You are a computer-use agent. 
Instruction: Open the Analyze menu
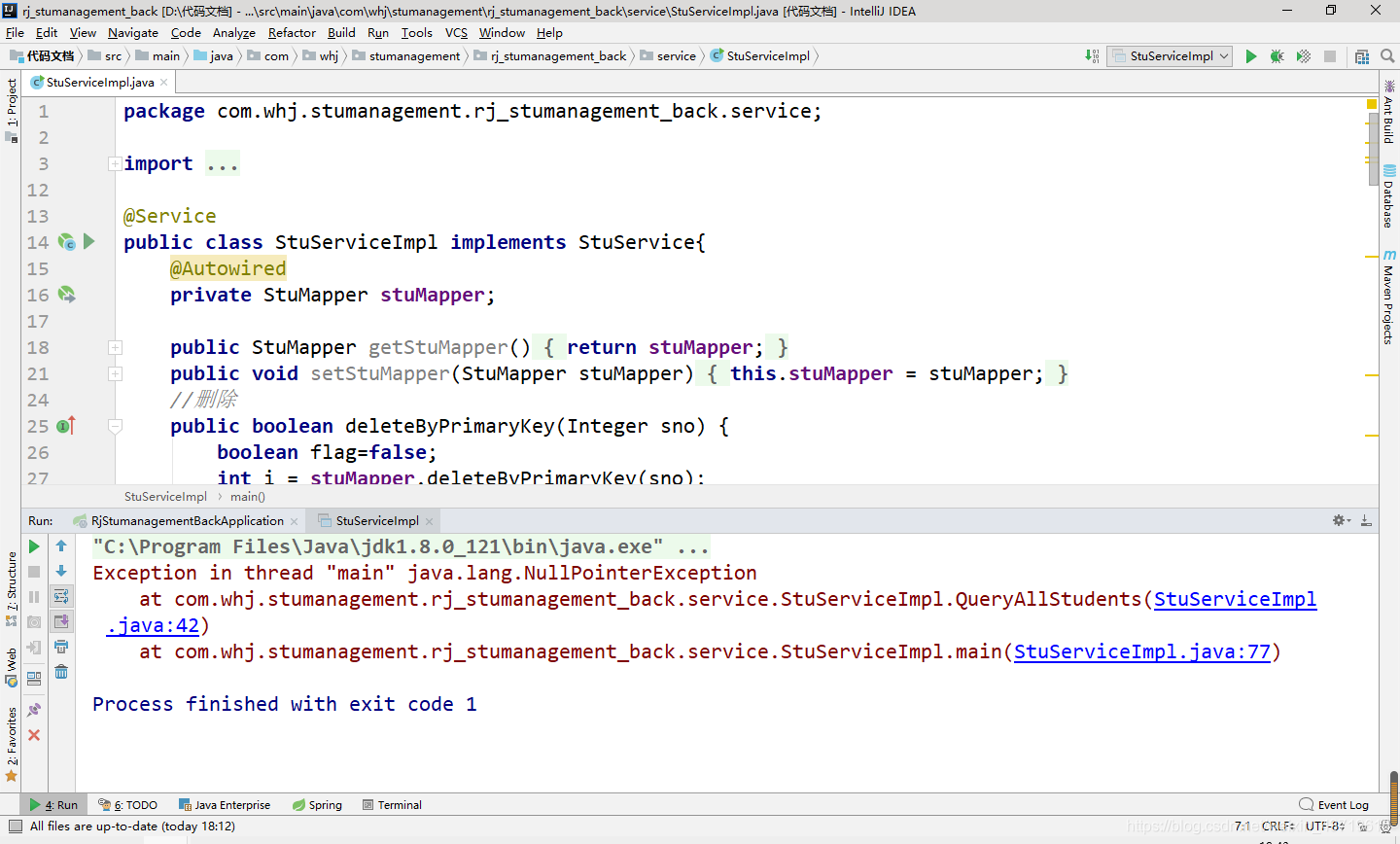click(x=234, y=32)
